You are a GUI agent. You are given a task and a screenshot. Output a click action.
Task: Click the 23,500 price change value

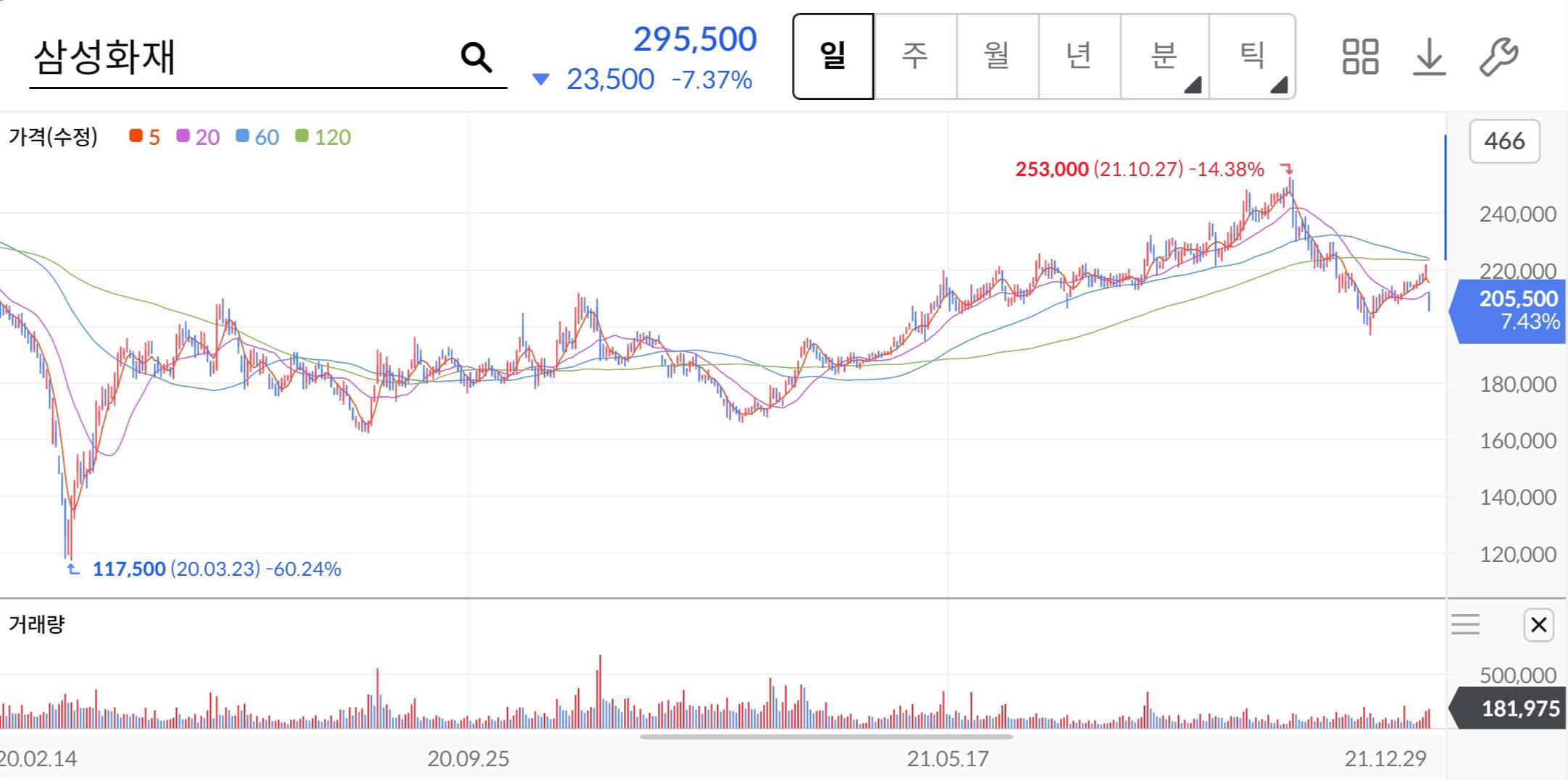610,80
